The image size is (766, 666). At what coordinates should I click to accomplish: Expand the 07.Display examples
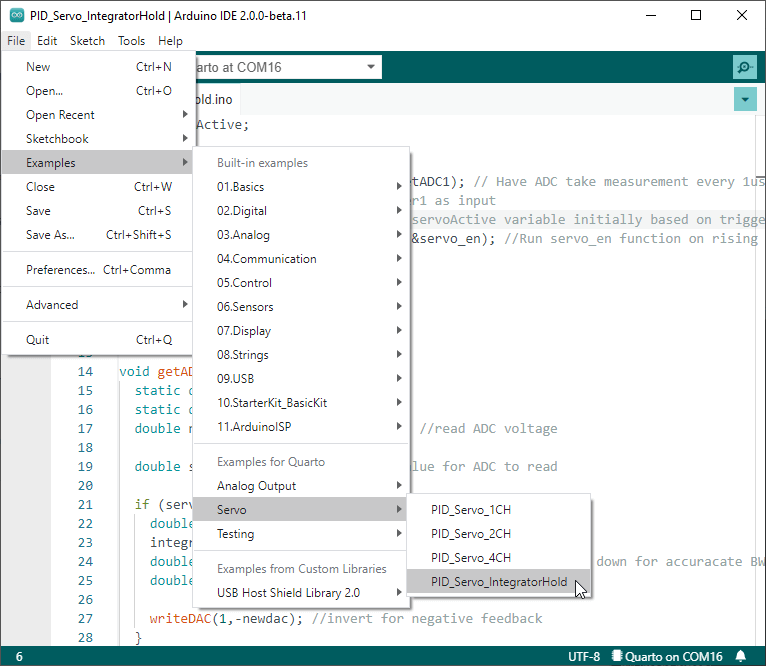[301, 330]
